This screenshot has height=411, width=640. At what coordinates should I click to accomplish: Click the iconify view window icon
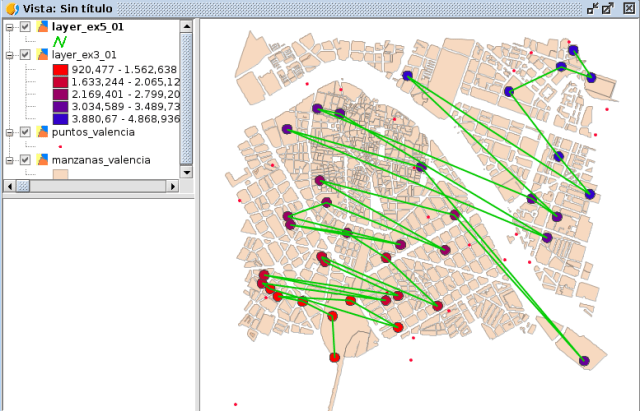(592, 8)
